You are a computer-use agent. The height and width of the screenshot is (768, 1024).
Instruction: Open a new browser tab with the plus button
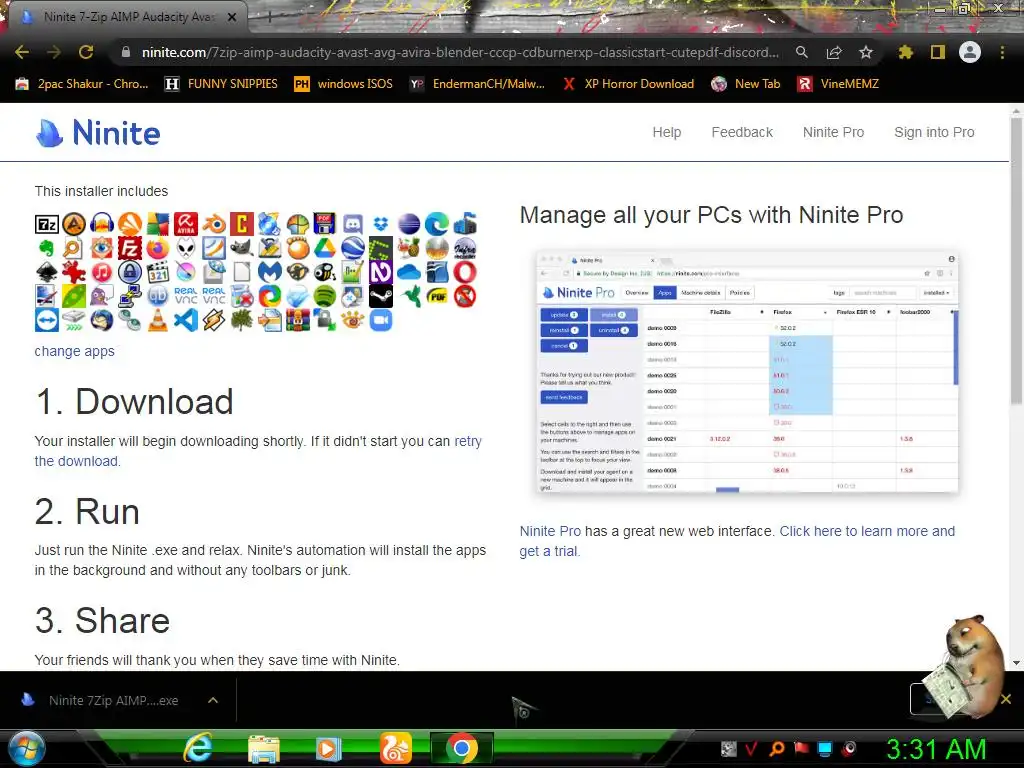269,18
